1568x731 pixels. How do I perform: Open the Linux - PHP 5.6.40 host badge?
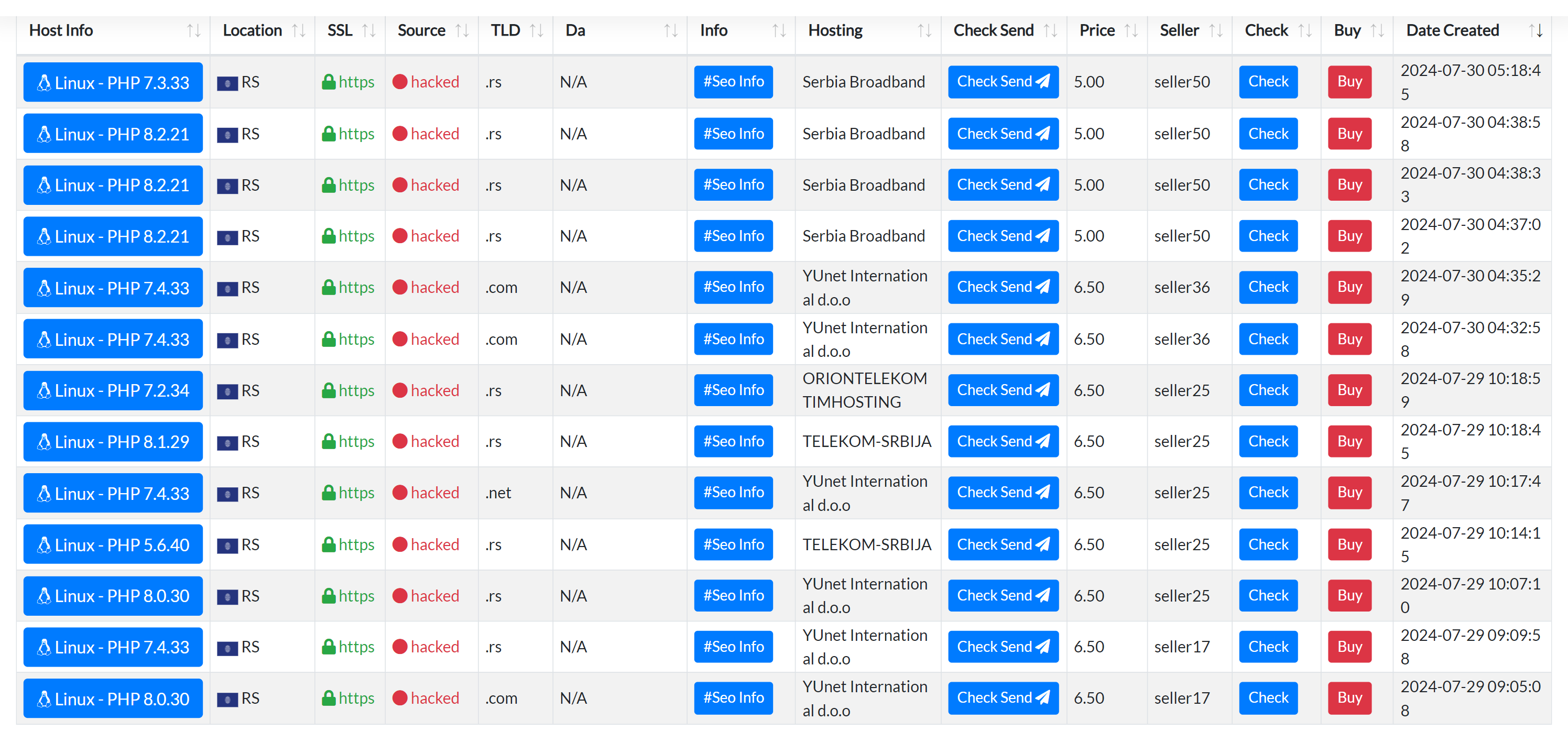(x=113, y=544)
